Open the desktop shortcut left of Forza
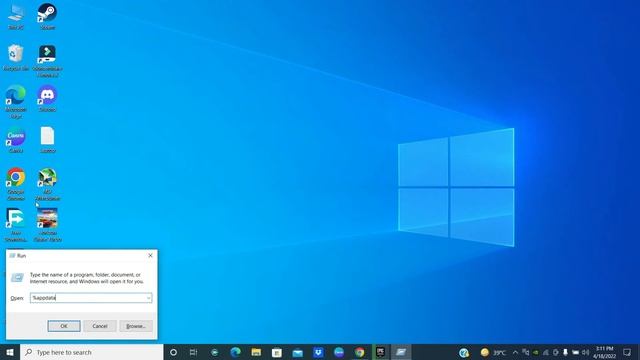The width and height of the screenshot is (640, 360). pyautogui.click(x=16, y=225)
